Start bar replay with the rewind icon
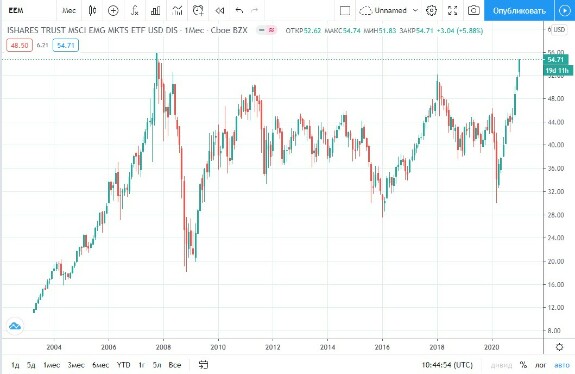The width and height of the screenshot is (575, 374). pyautogui.click(x=219, y=11)
